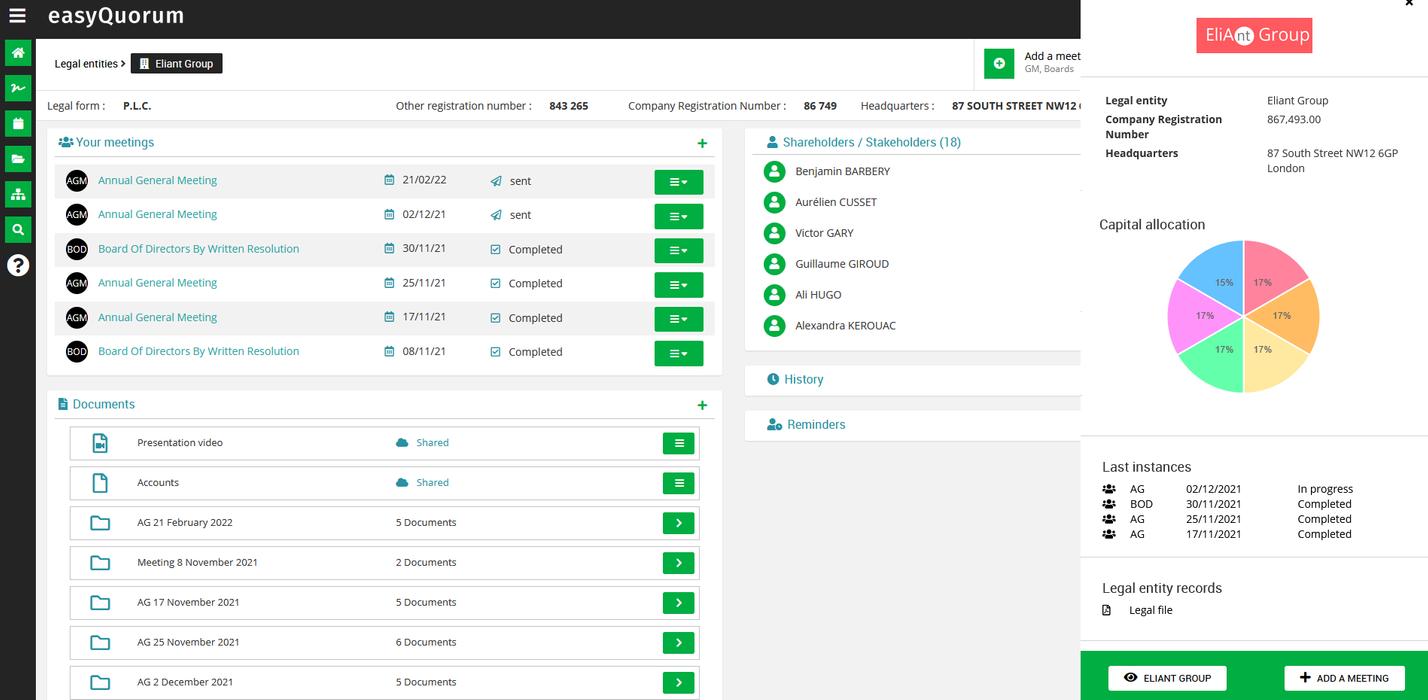The width and height of the screenshot is (1428, 700).
Task: Go to the home icon in sidebar
Action: (x=18, y=53)
